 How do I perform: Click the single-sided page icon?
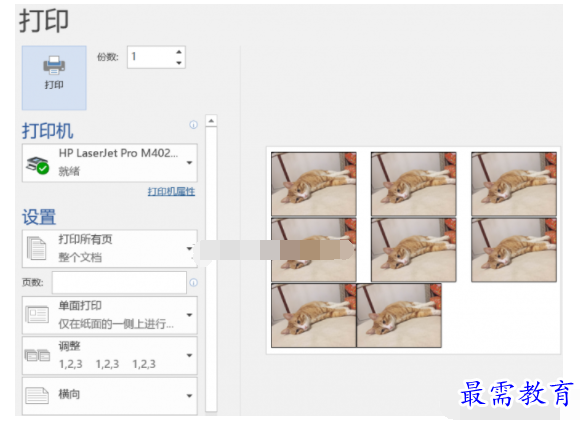point(37,315)
